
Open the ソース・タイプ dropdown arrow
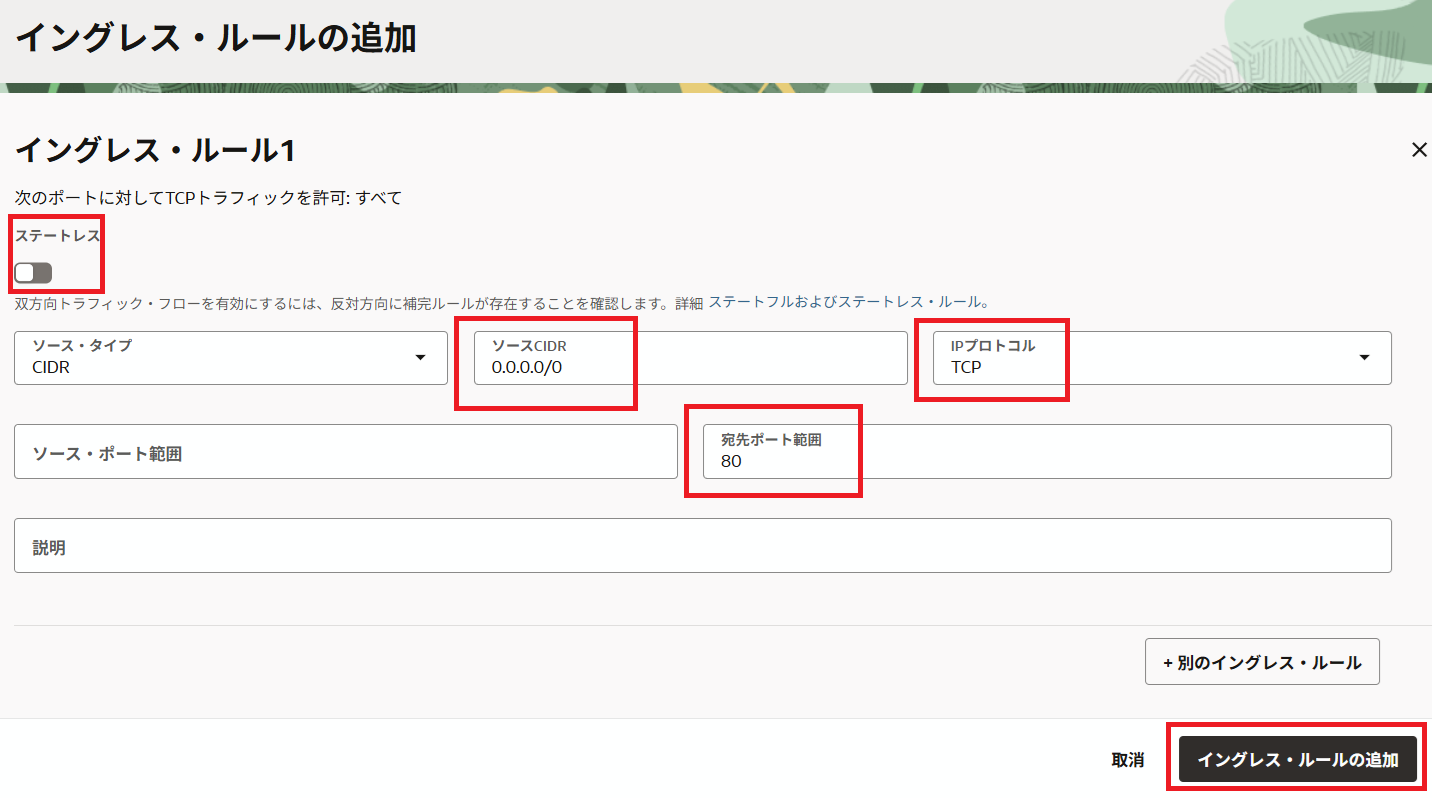pos(420,358)
